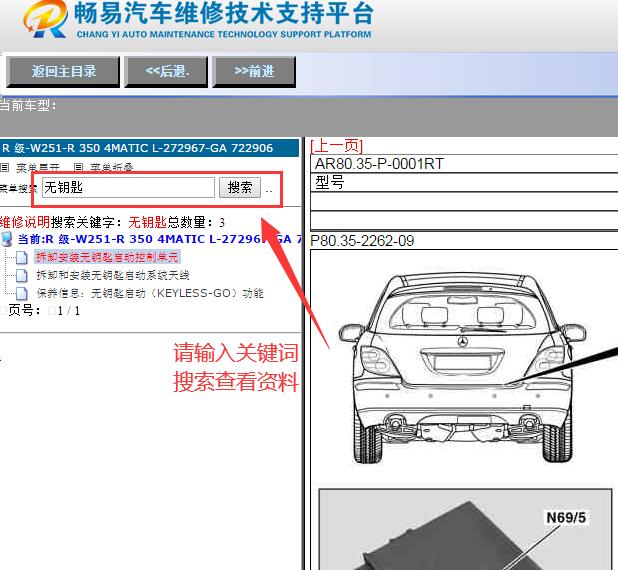Image resolution: width=618 pixels, height=570 pixels.
Task: Focus the keyword search field containing 无钥匙
Action: pos(128,188)
